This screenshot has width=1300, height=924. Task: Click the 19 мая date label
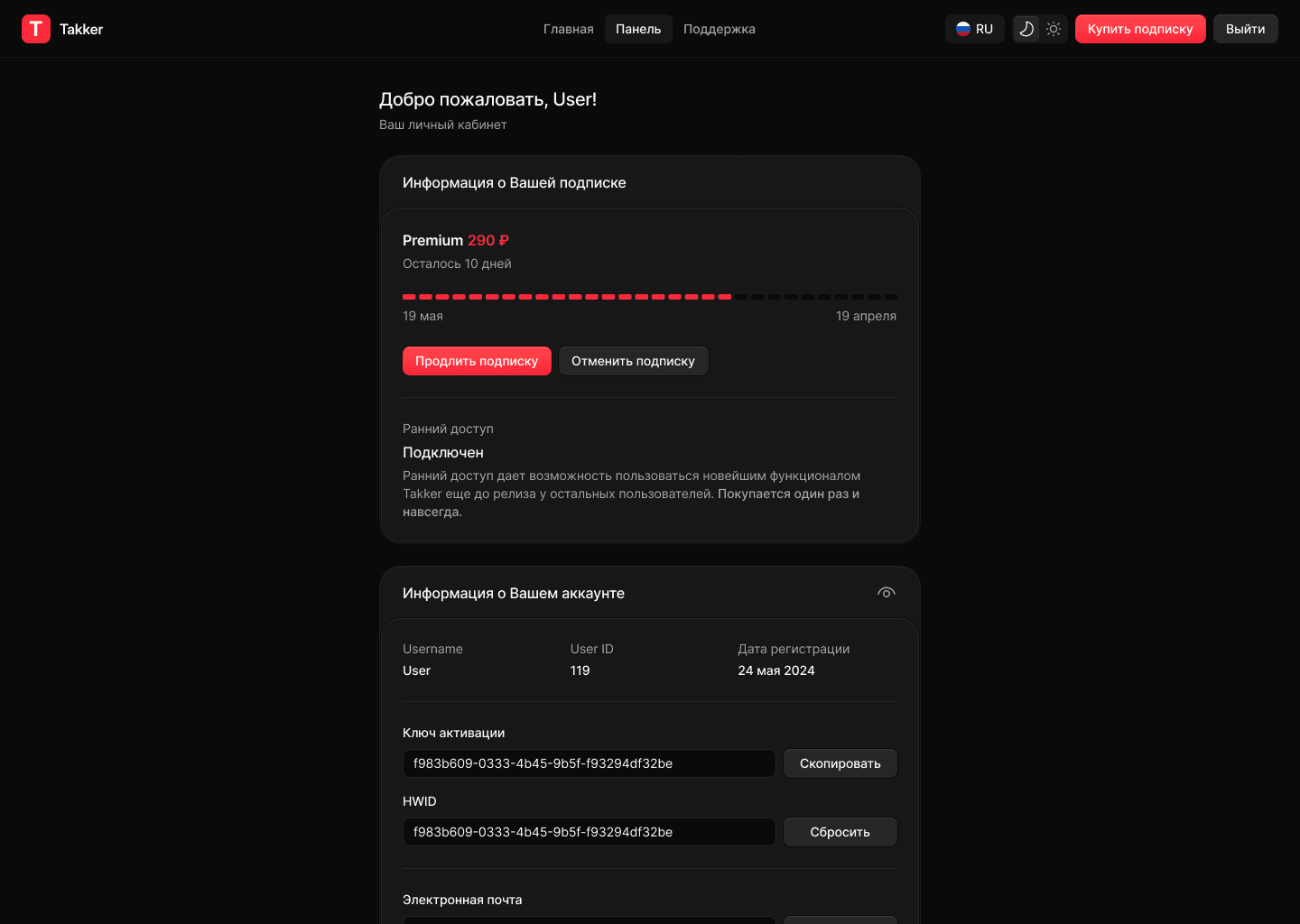pyautogui.click(x=422, y=316)
